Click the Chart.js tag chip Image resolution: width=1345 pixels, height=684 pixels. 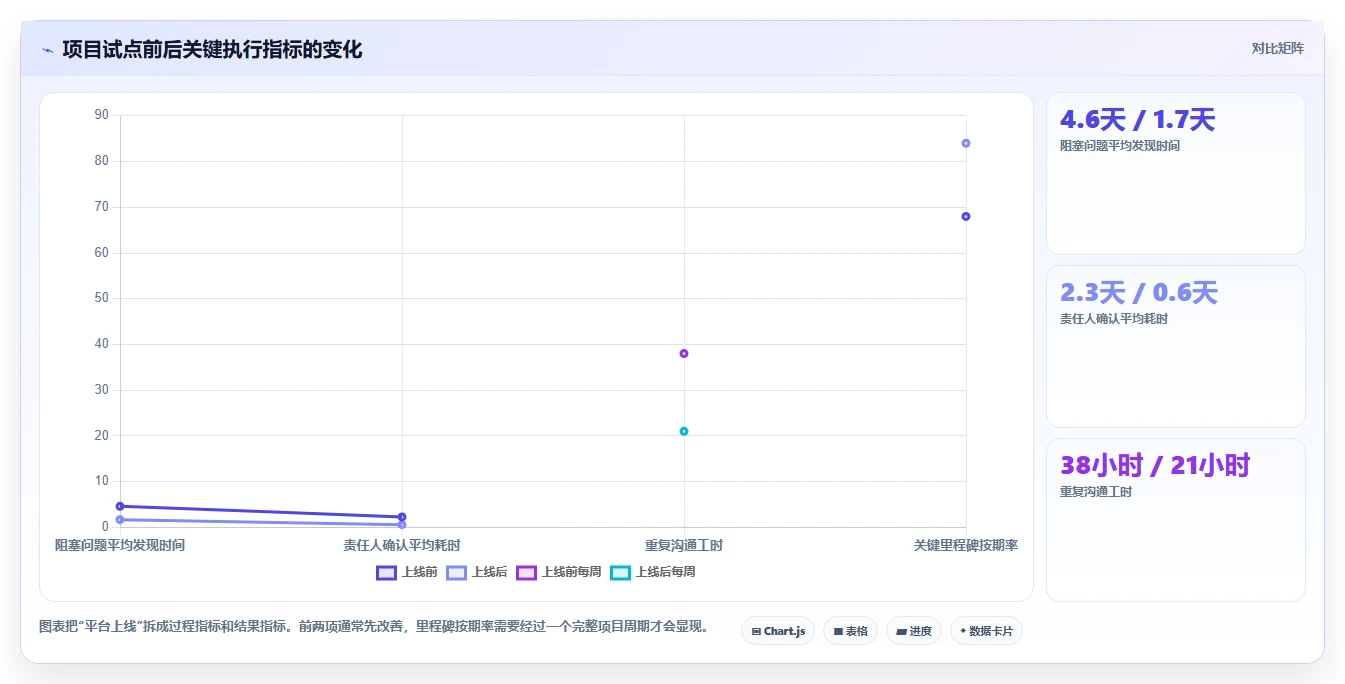(x=778, y=631)
